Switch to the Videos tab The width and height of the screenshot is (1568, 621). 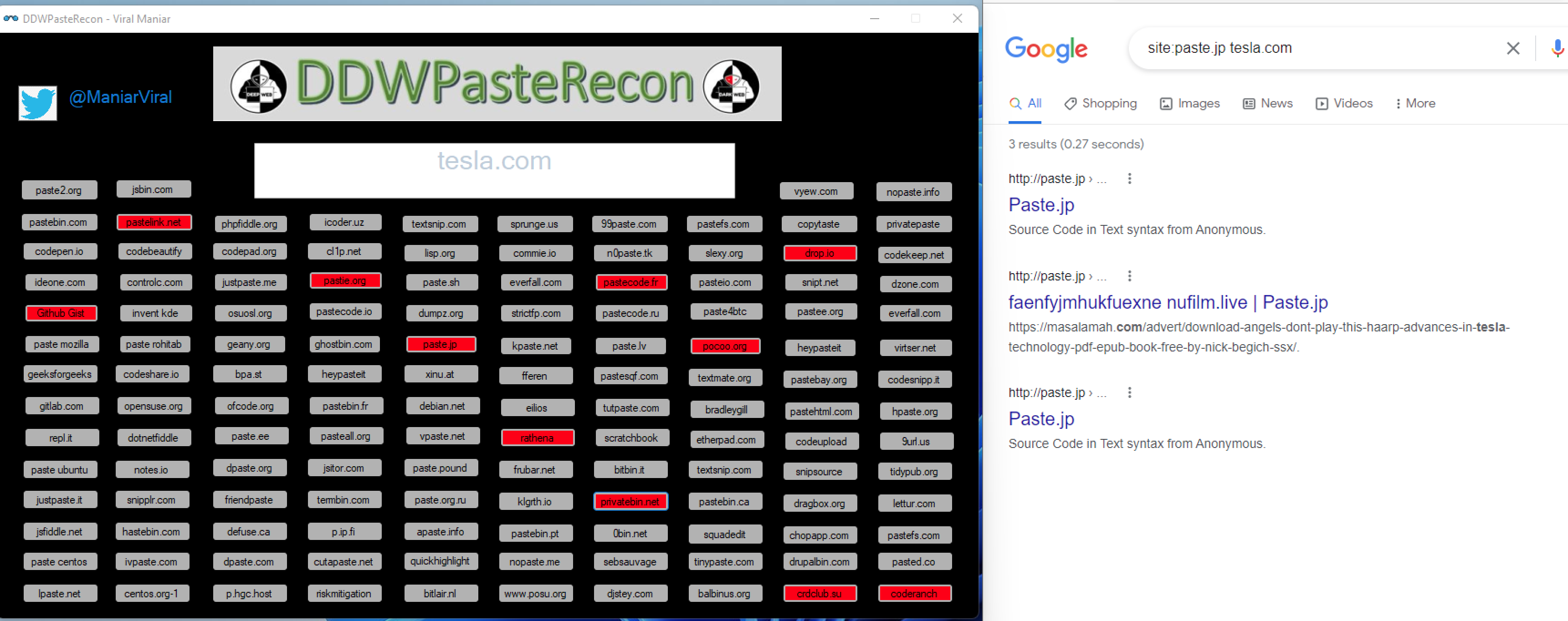pos(1344,103)
